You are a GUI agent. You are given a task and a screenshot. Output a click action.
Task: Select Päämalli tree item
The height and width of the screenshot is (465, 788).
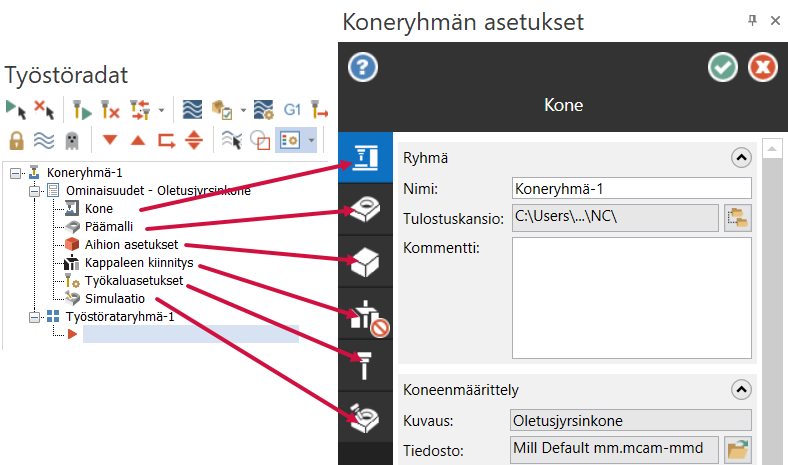click(x=109, y=227)
